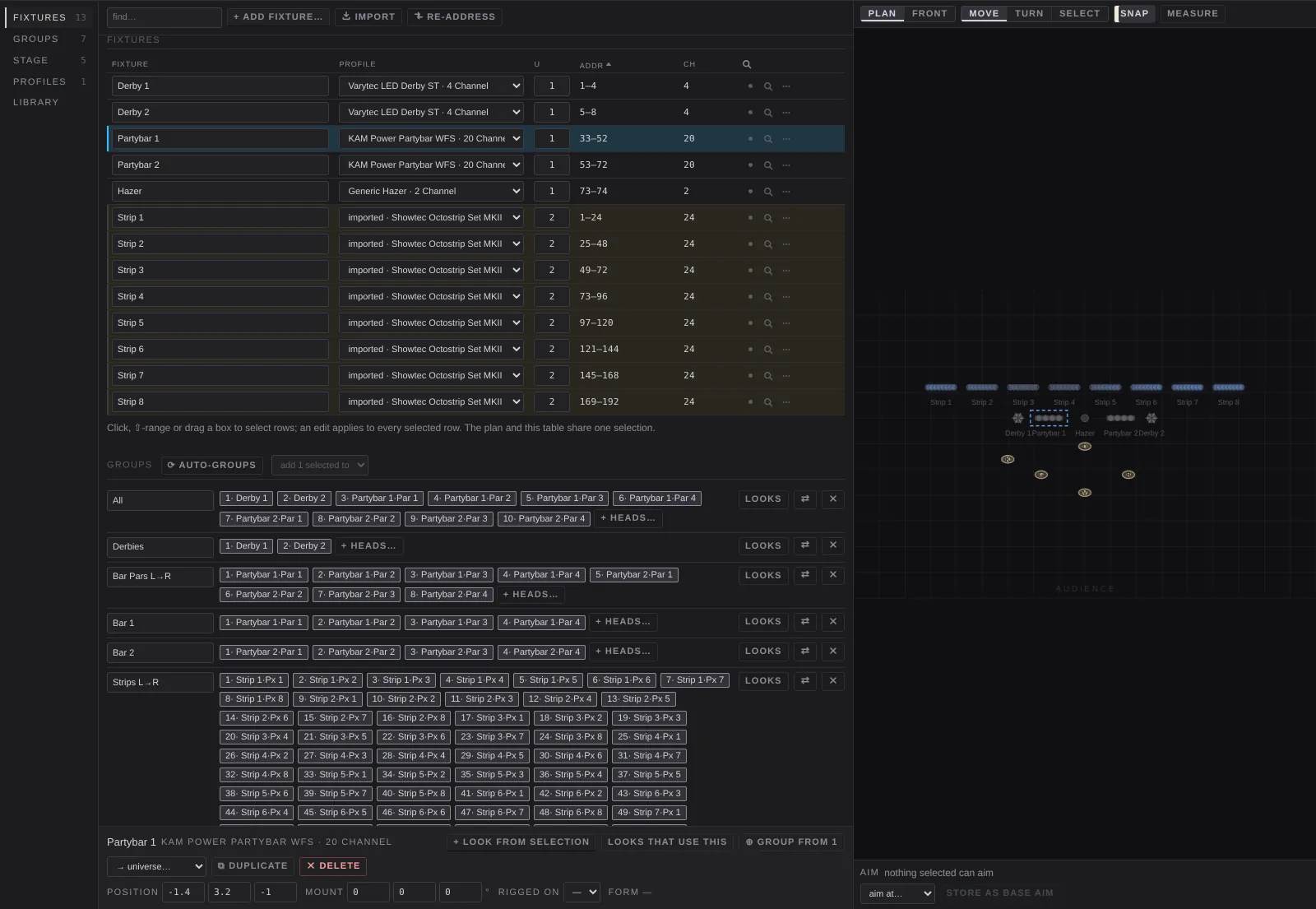
Task: Toggle the status dot for Partybar 2
Action: (750, 165)
